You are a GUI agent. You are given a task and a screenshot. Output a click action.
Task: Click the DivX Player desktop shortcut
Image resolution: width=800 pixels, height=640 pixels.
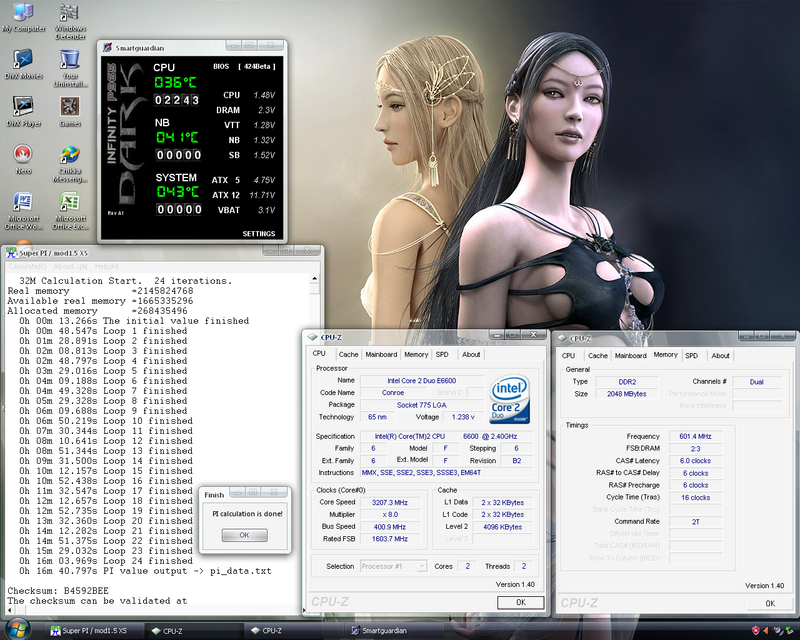pos(23,111)
